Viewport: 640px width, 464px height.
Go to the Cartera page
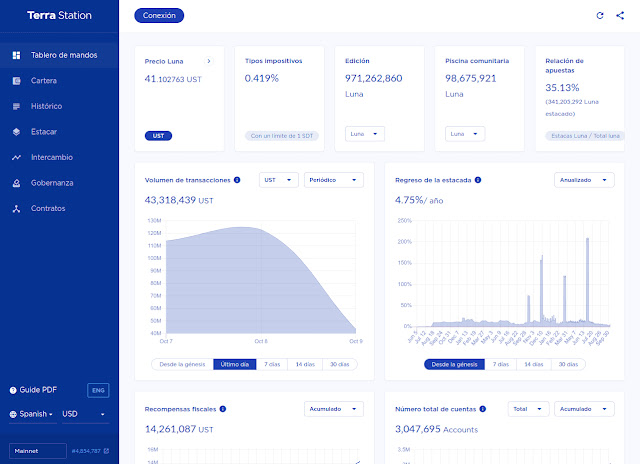pos(59,81)
